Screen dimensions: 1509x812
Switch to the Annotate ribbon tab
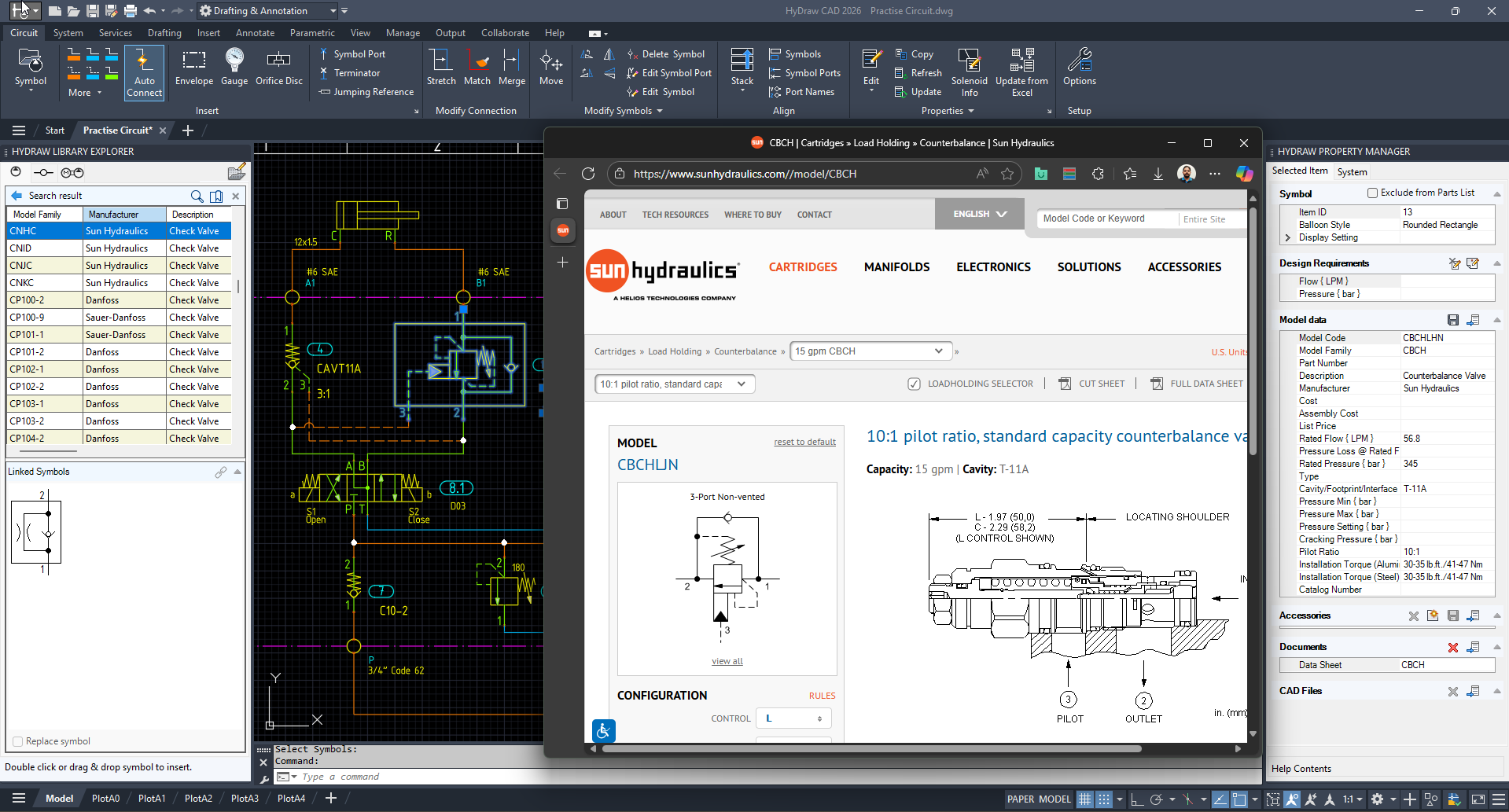pyautogui.click(x=255, y=32)
